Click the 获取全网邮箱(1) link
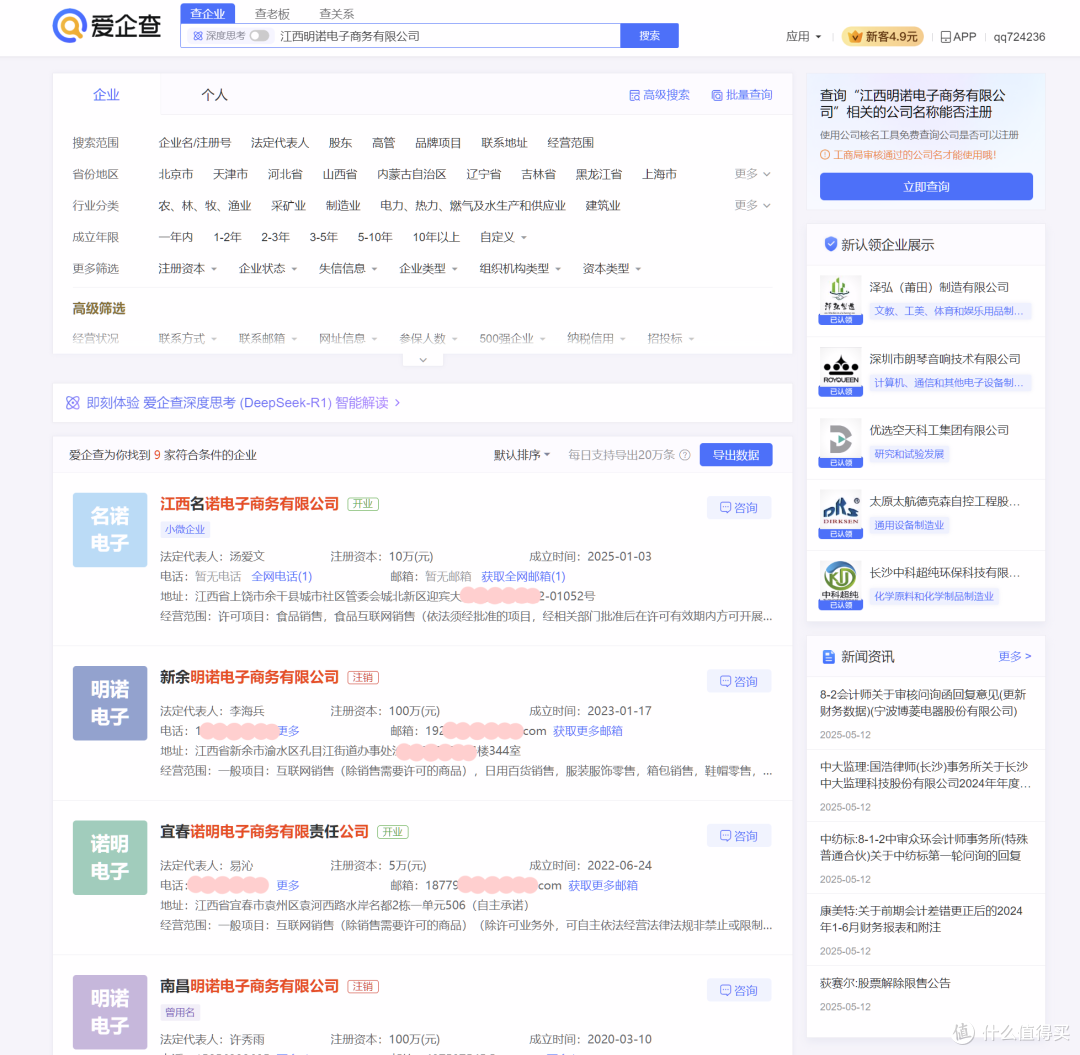The height and width of the screenshot is (1055, 1080). point(523,576)
